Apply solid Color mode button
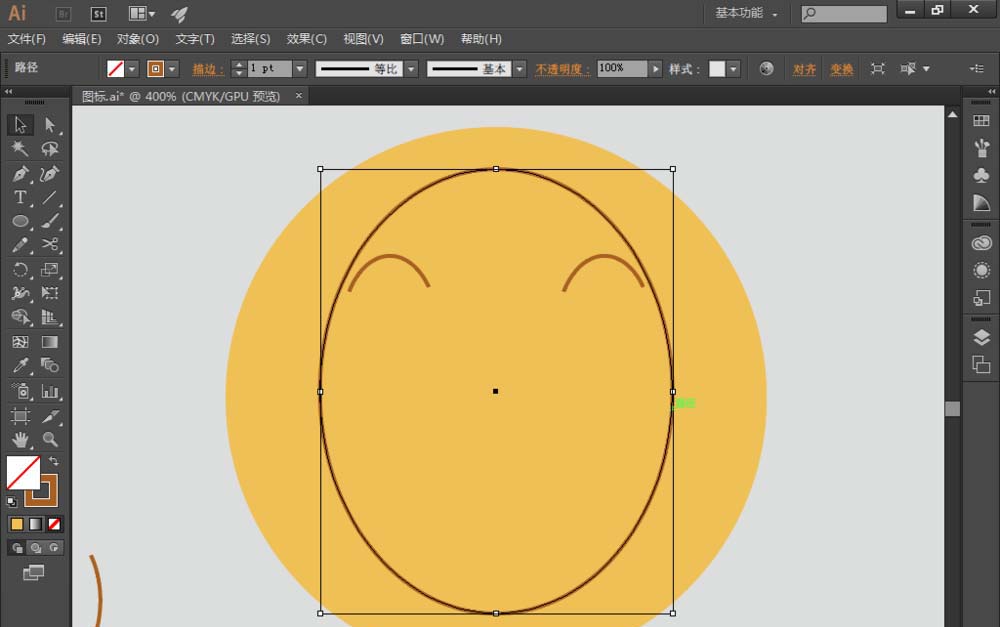The image size is (1000, 627). pyautogui.click(x=17, y=524)
